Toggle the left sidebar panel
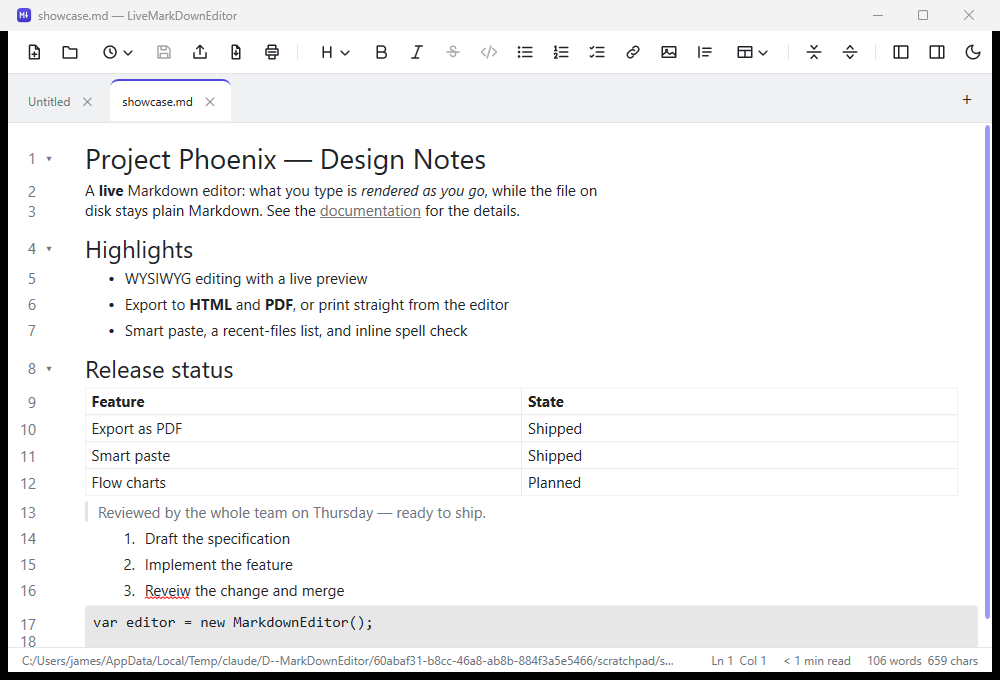 click(901, 52)
